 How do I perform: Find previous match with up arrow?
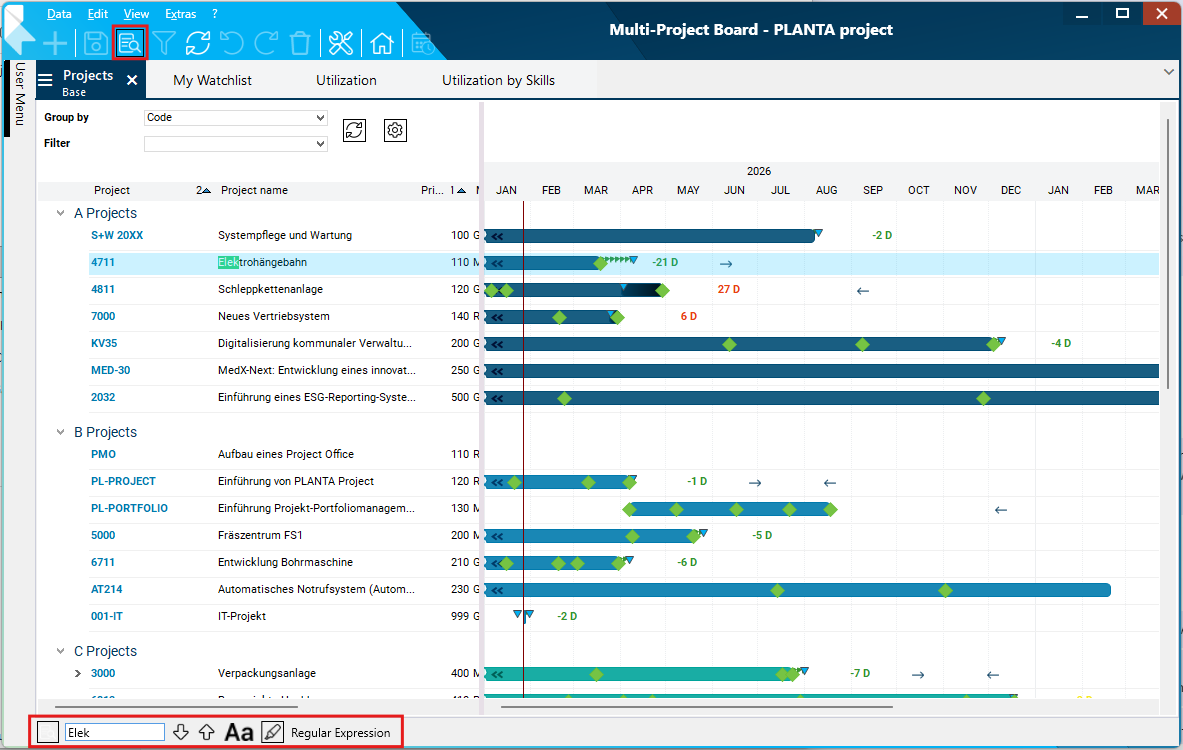[207, 732]
